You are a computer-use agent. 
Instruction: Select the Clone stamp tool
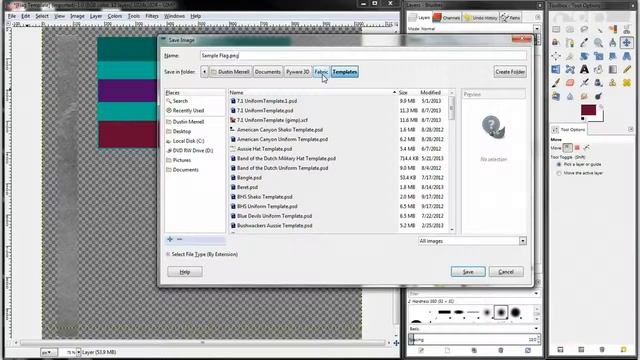coord(598,83)
